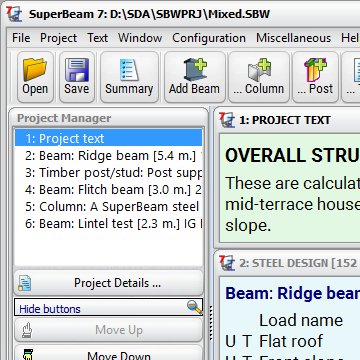Click the magnifier icon beside Hide buttons
360x360 pixels.
pyautogui.click(x=194, y=307)
